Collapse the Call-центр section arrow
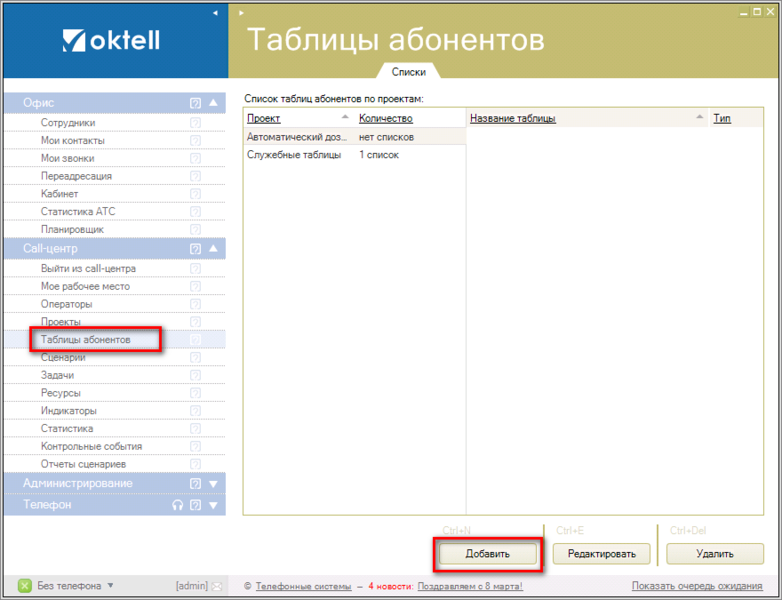Image resolution: width=782 pixels, height=600 pixels. click(x=213, y=248)
